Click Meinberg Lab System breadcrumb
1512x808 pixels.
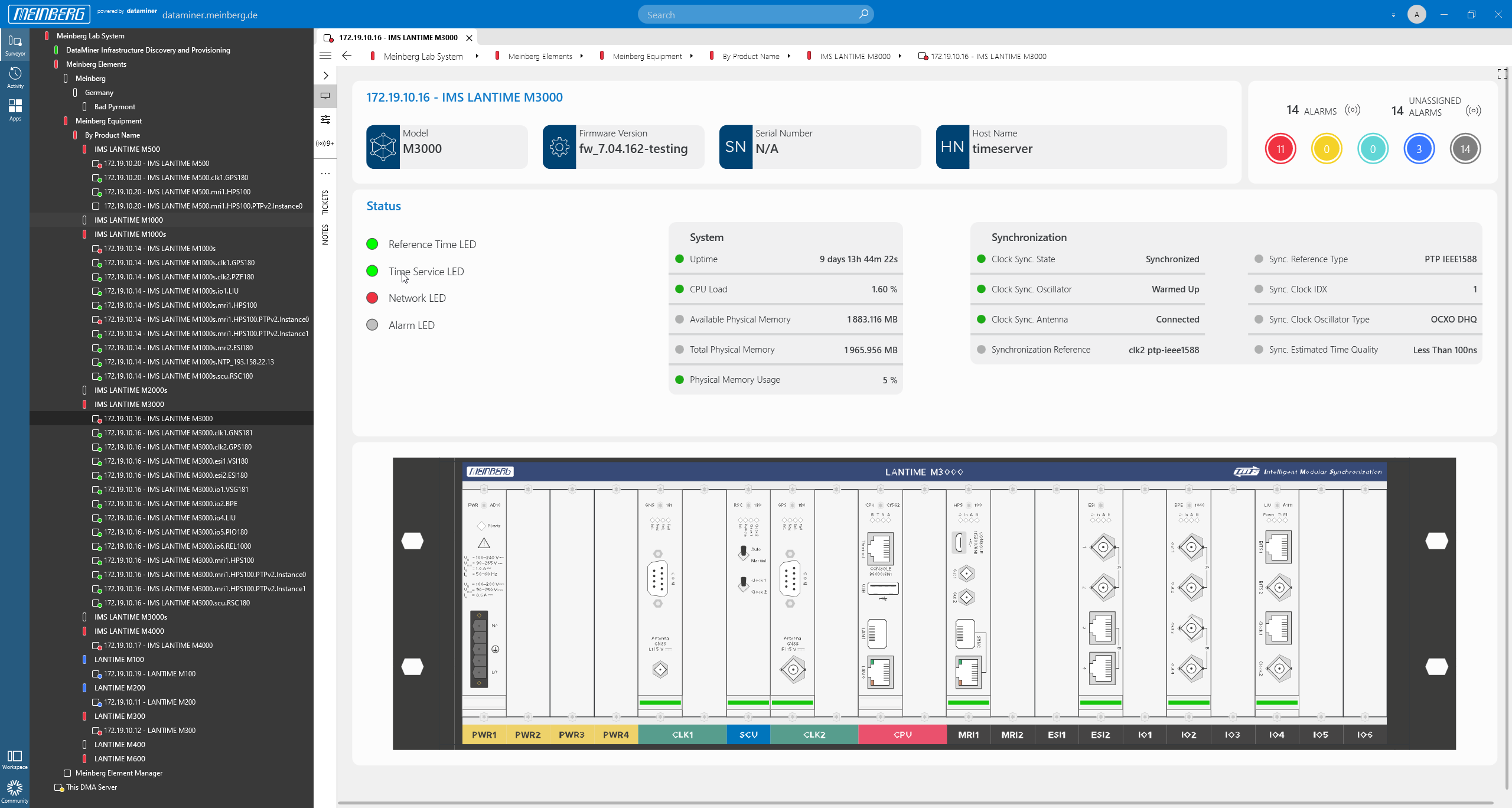tap(423, 56)
